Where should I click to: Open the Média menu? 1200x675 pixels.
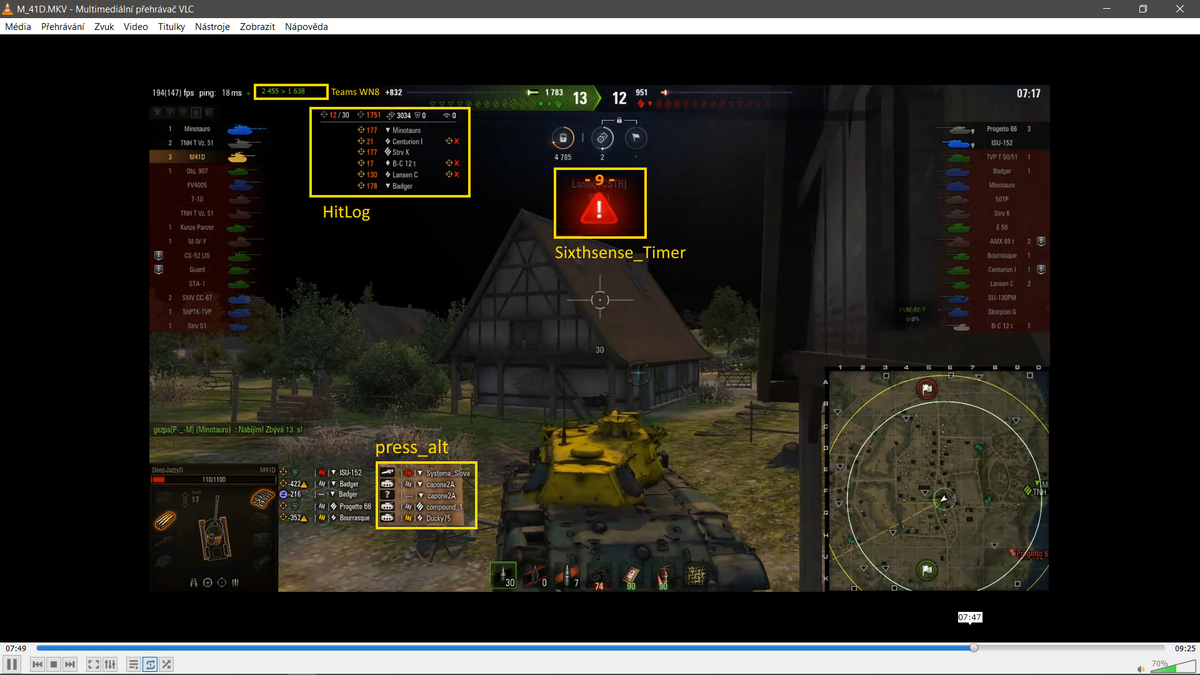pos(18,27)
